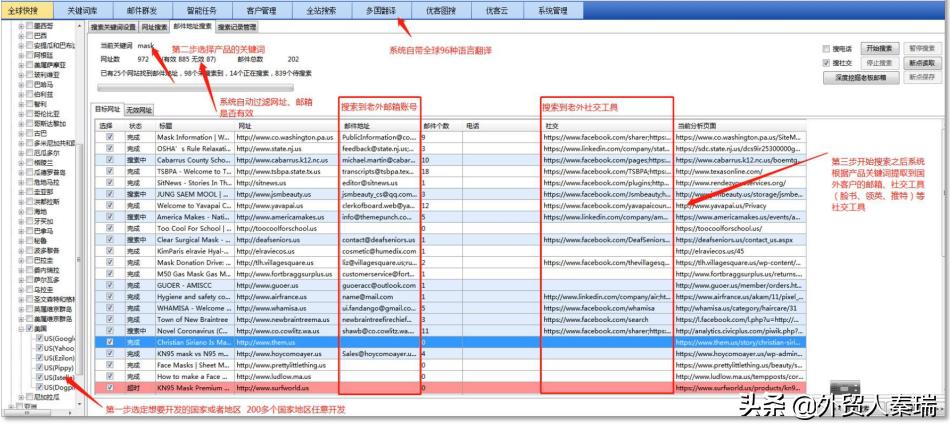Click the 断点读取 button
950x431 pixels.
(x=922, y=62)
